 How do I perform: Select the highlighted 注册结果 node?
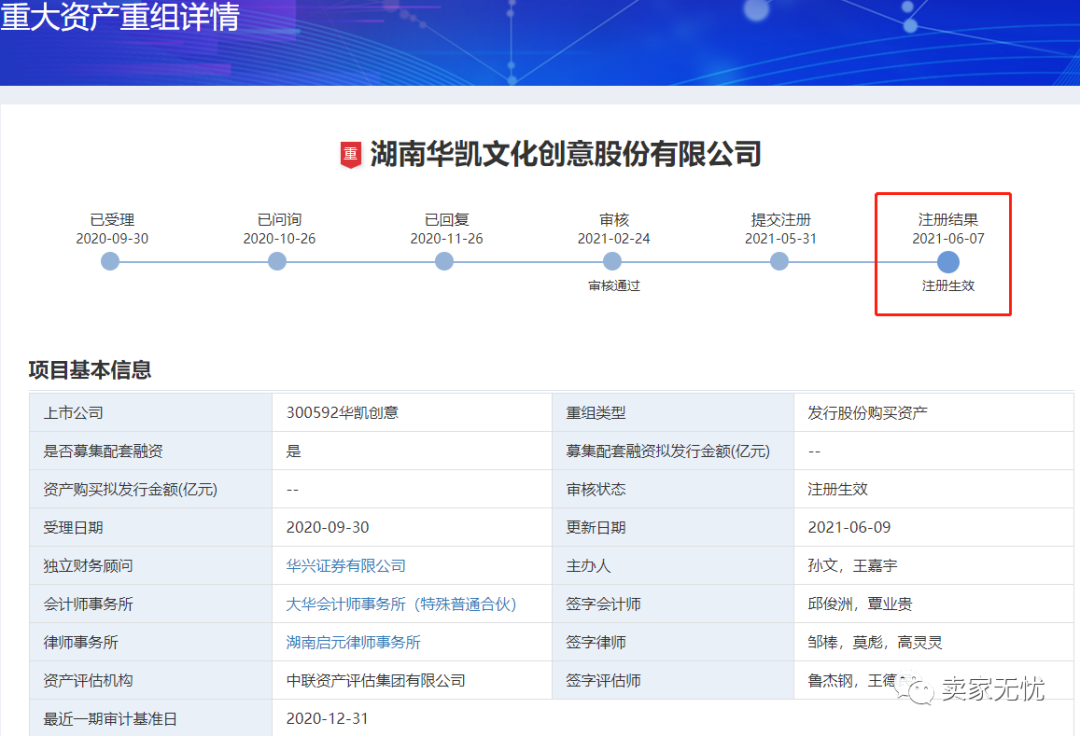(x=946, y=261)
